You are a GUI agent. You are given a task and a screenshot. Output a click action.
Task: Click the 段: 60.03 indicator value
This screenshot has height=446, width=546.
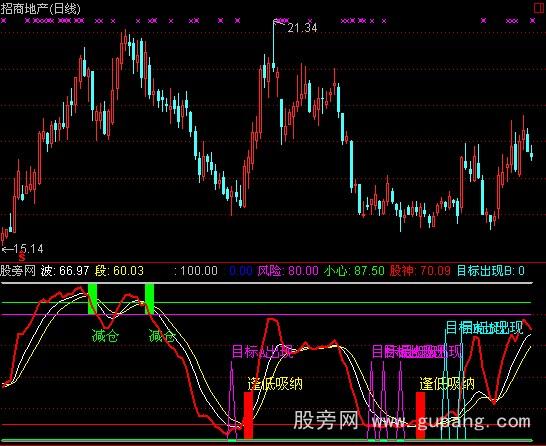click(x=119, y=270)
